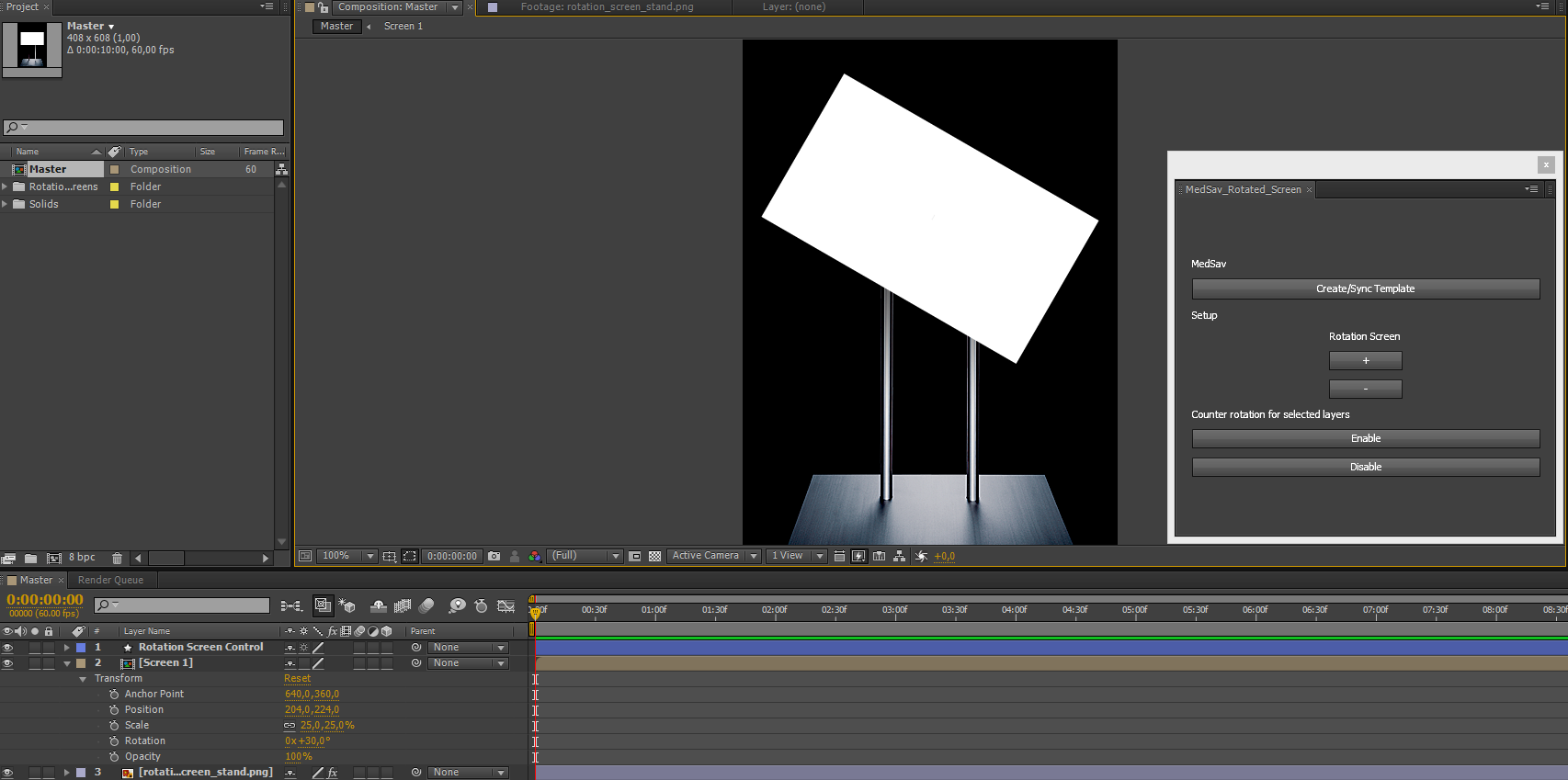Enable Frame Blending for all layers
The height and width of the screenshot is (780, 1568).
(402, 605)
